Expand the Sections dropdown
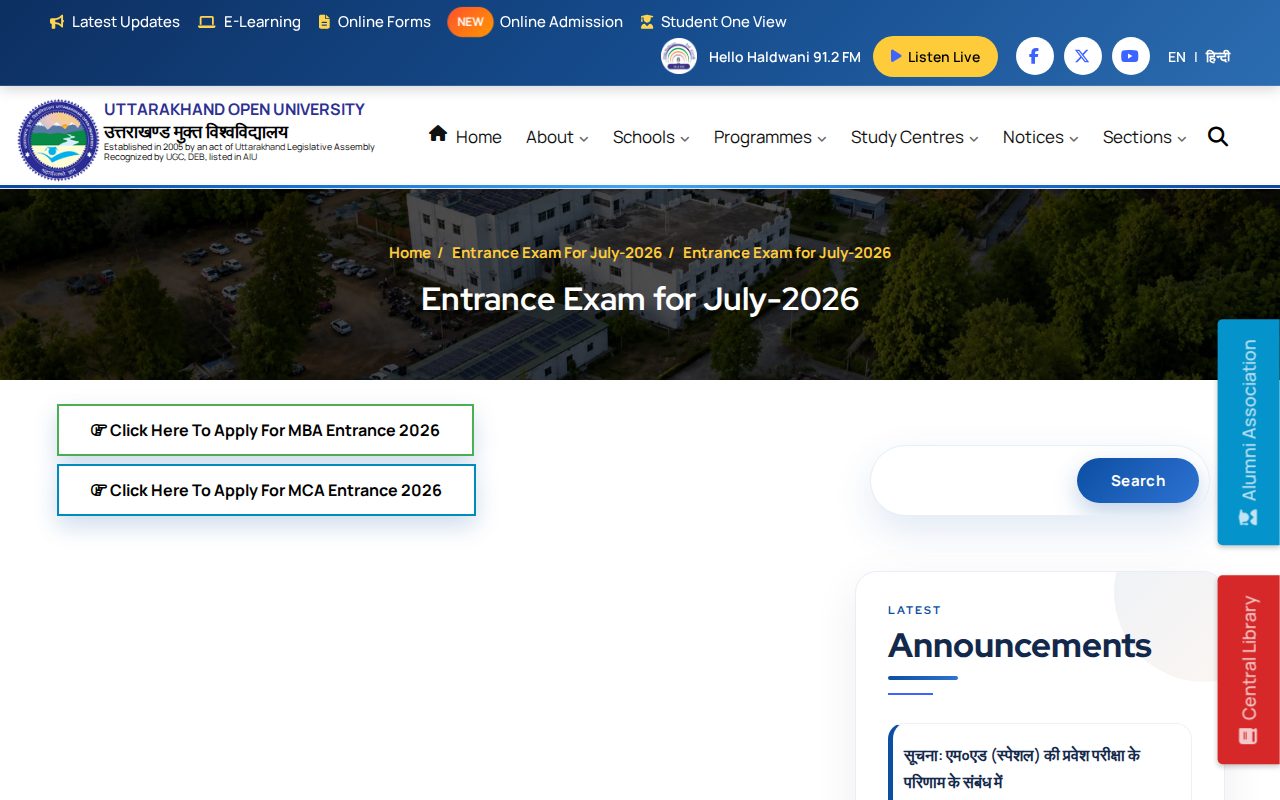This screenshot has width=1280, height=800. pos(1144,137)
